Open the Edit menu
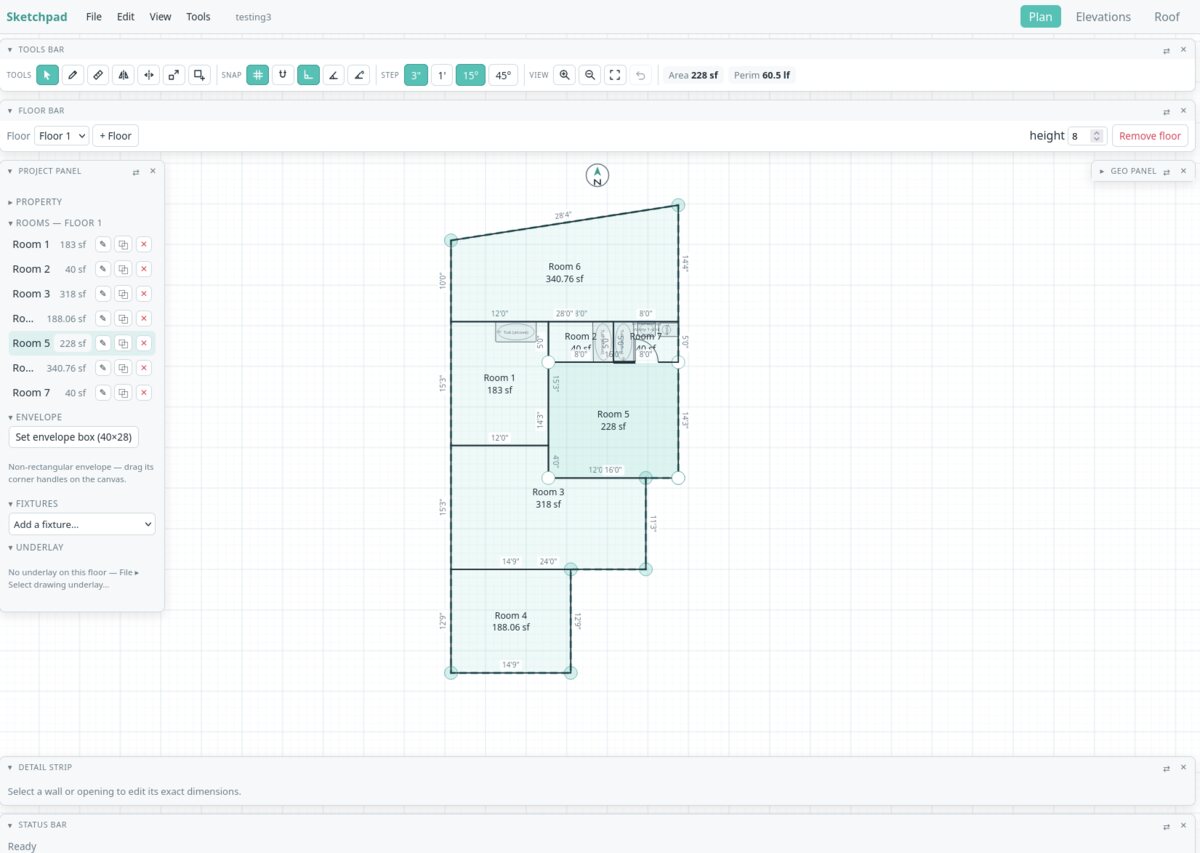This screenshot has width=1200, height=853. coord(125,17)
